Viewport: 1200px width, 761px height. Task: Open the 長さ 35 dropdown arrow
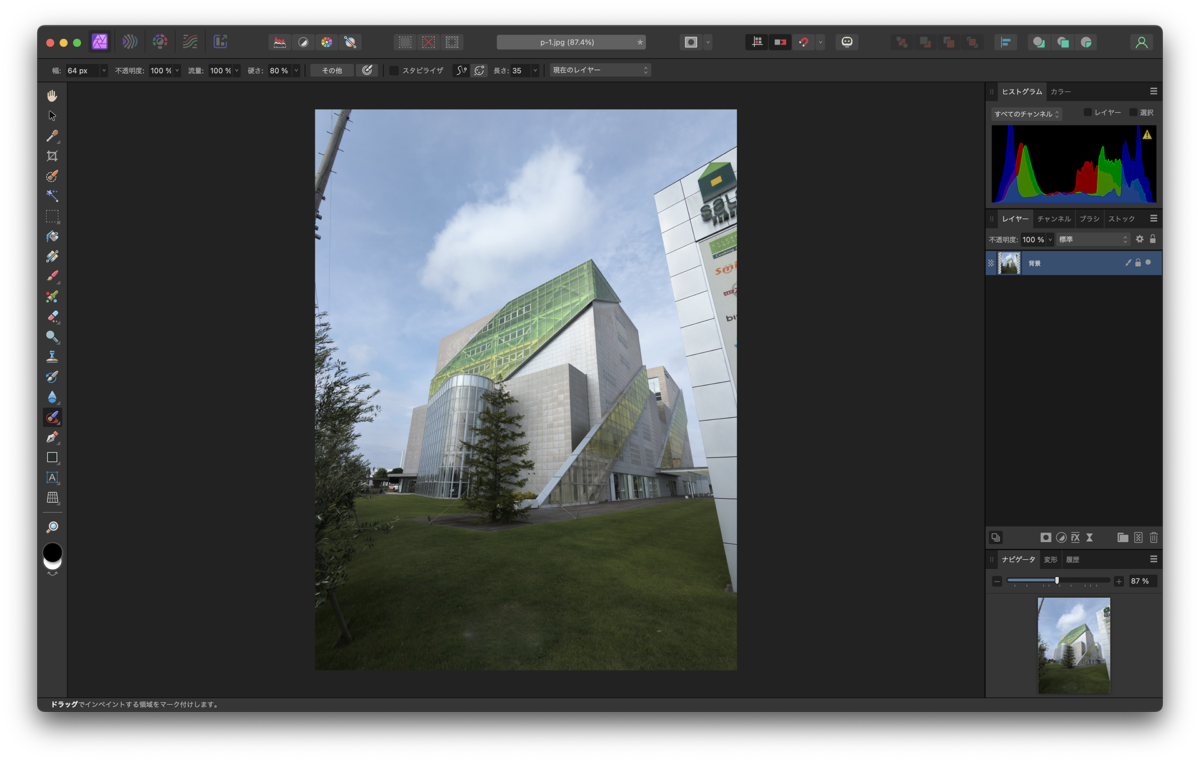(x=535, y=71)
